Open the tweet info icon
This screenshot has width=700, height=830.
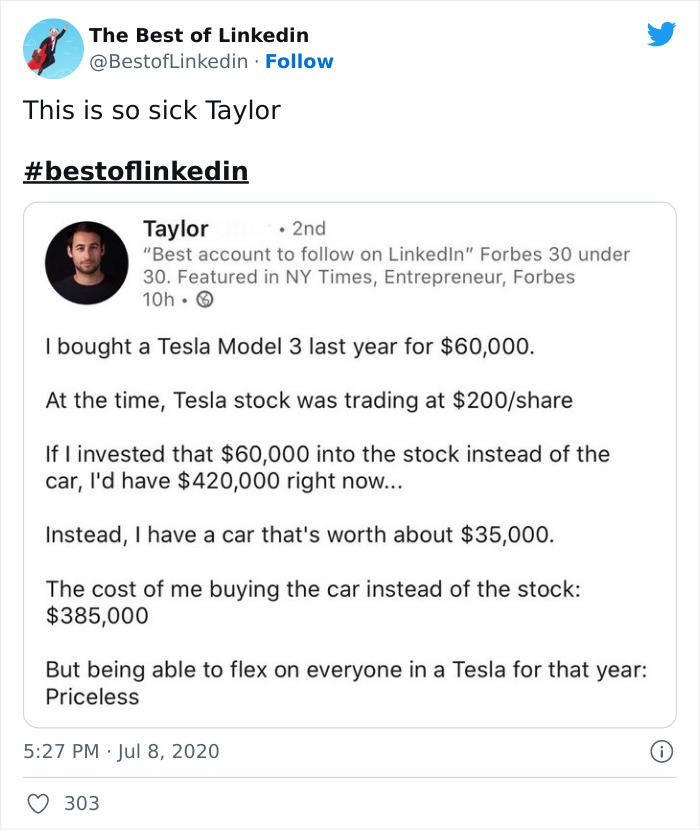coord(659,751)
